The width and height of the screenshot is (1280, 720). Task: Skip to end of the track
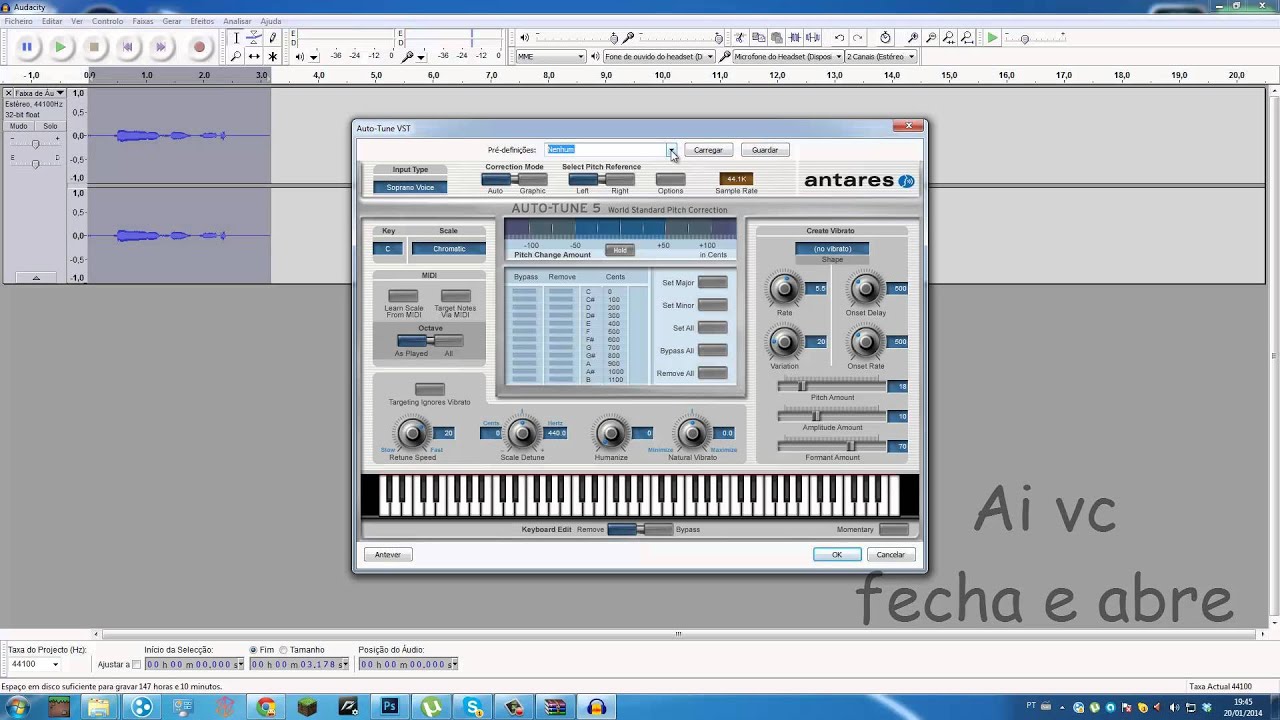pyautogui.click(x=160, y=46)
